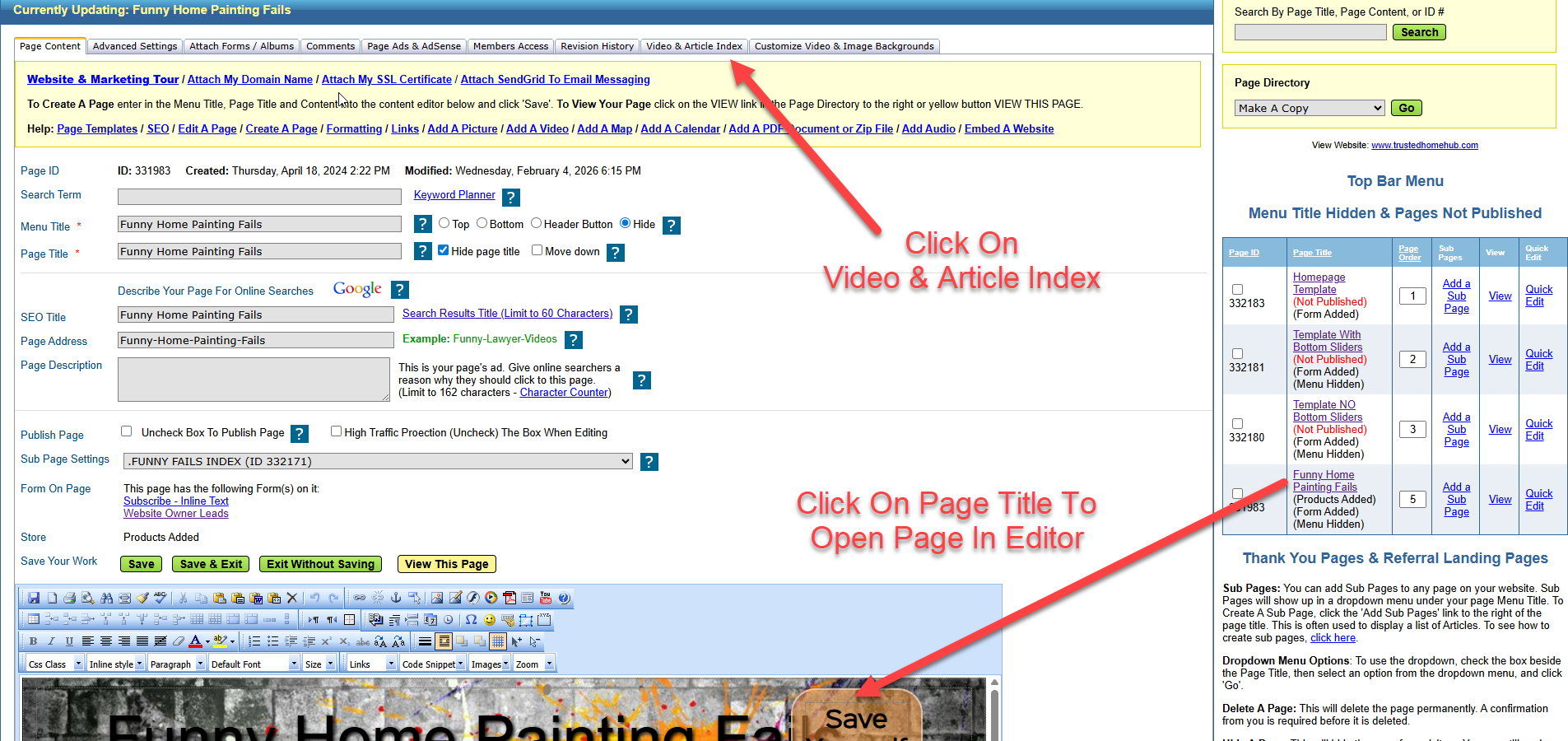Open the insert image icon
Viewport: 1568px width, 741px height.
[436, 599]
